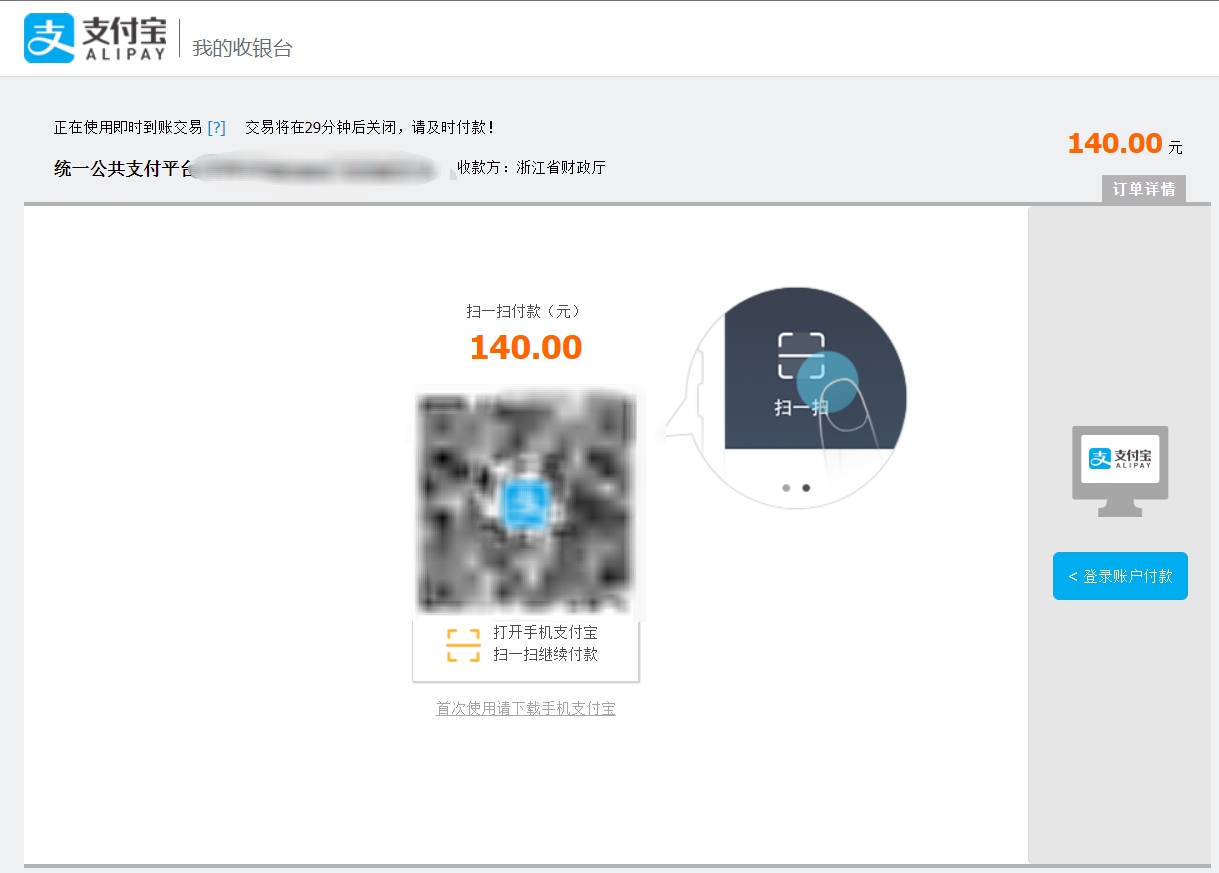Select the second carousel dot in the phone illustration
Viewport: 1219px width, 873px height.
(x=806, y=488)
